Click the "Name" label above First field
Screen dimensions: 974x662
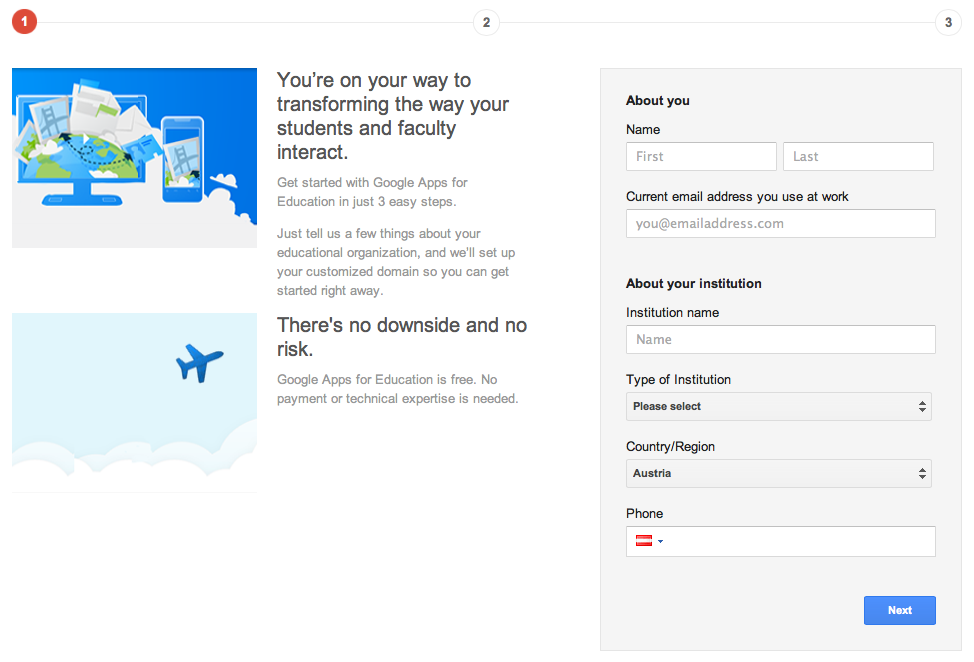point(643,130)
